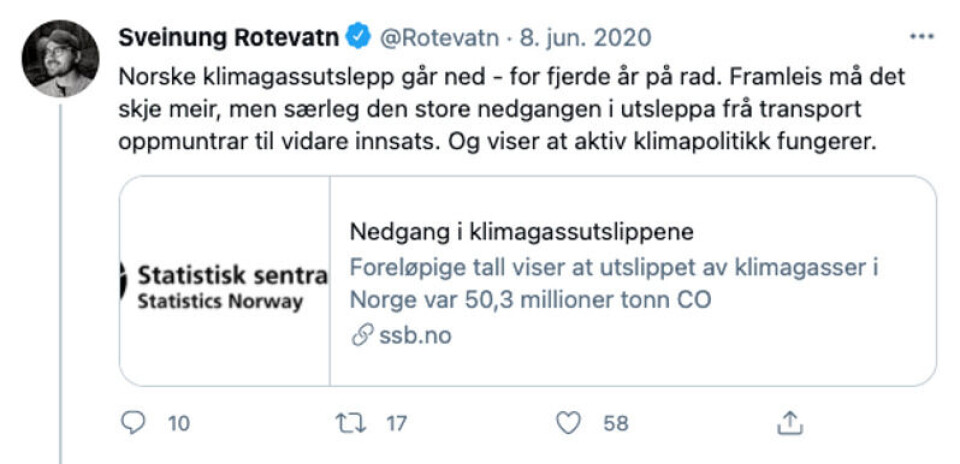Click the blue verified badge
The width and height of the screenshot is (960, 464).
tap(359, 38)
